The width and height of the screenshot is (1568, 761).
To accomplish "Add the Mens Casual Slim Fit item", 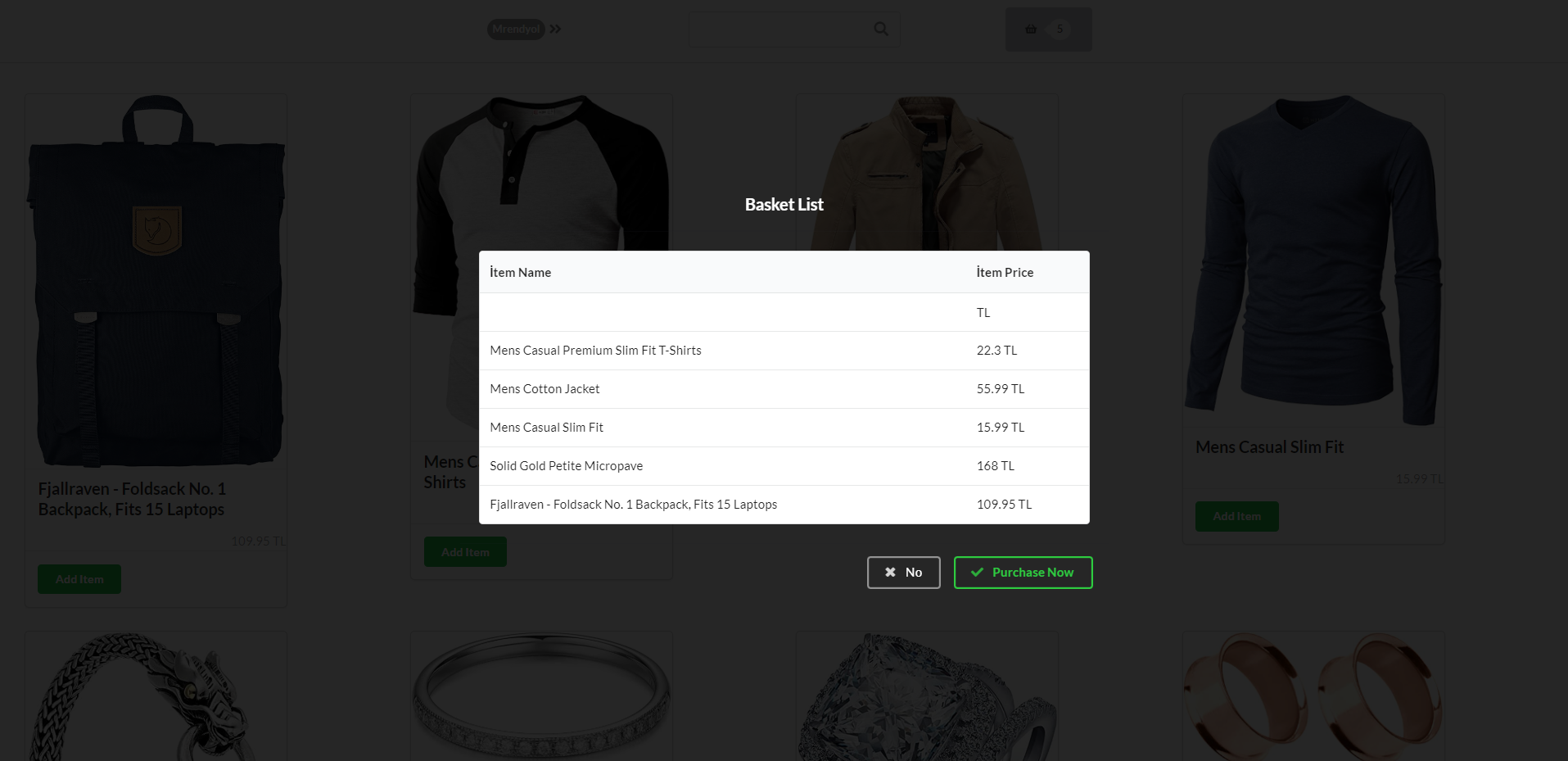I will coord(1236,516).
